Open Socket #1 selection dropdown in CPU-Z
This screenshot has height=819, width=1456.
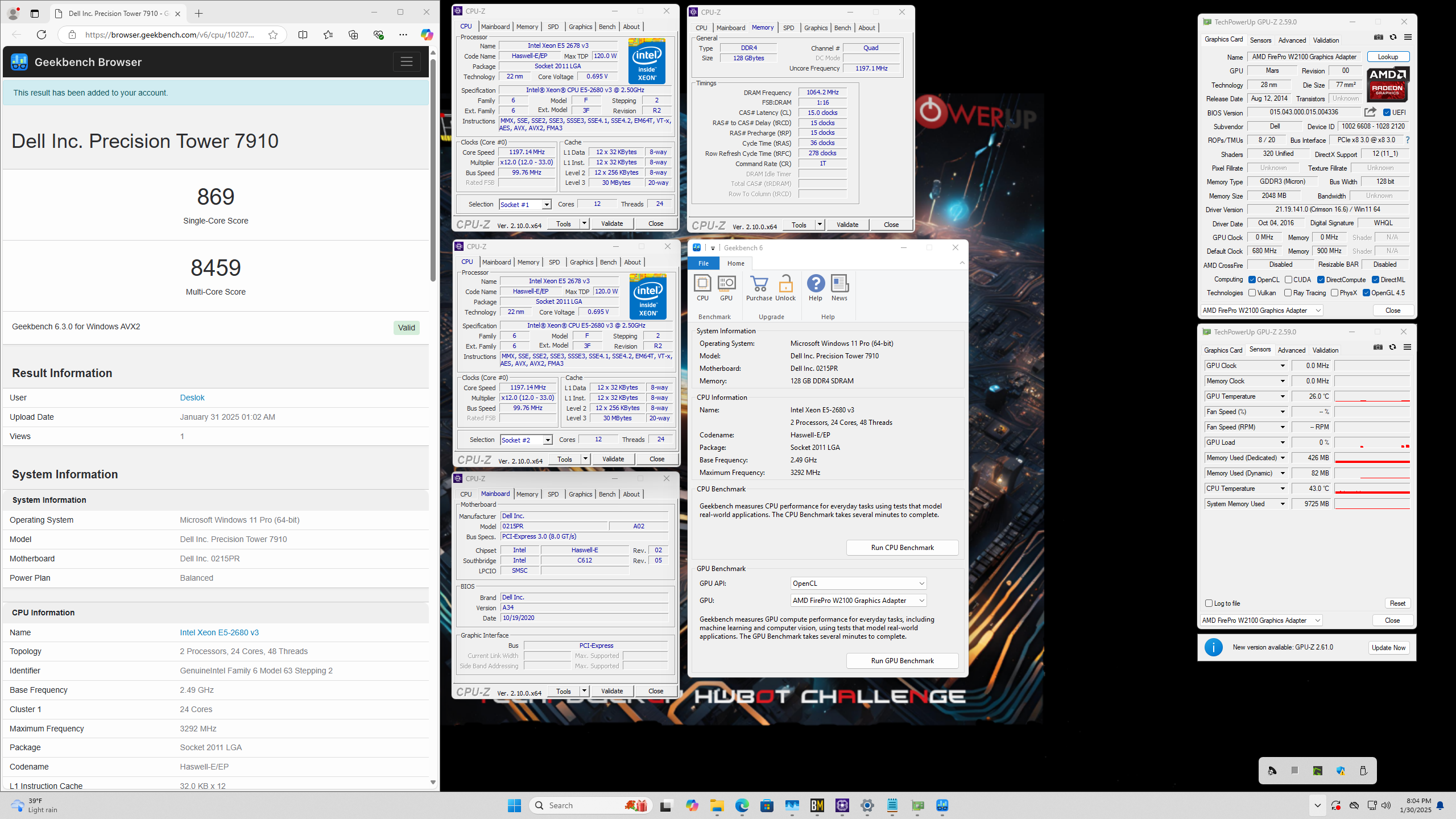pyautogui.click(x=525, y=204)
